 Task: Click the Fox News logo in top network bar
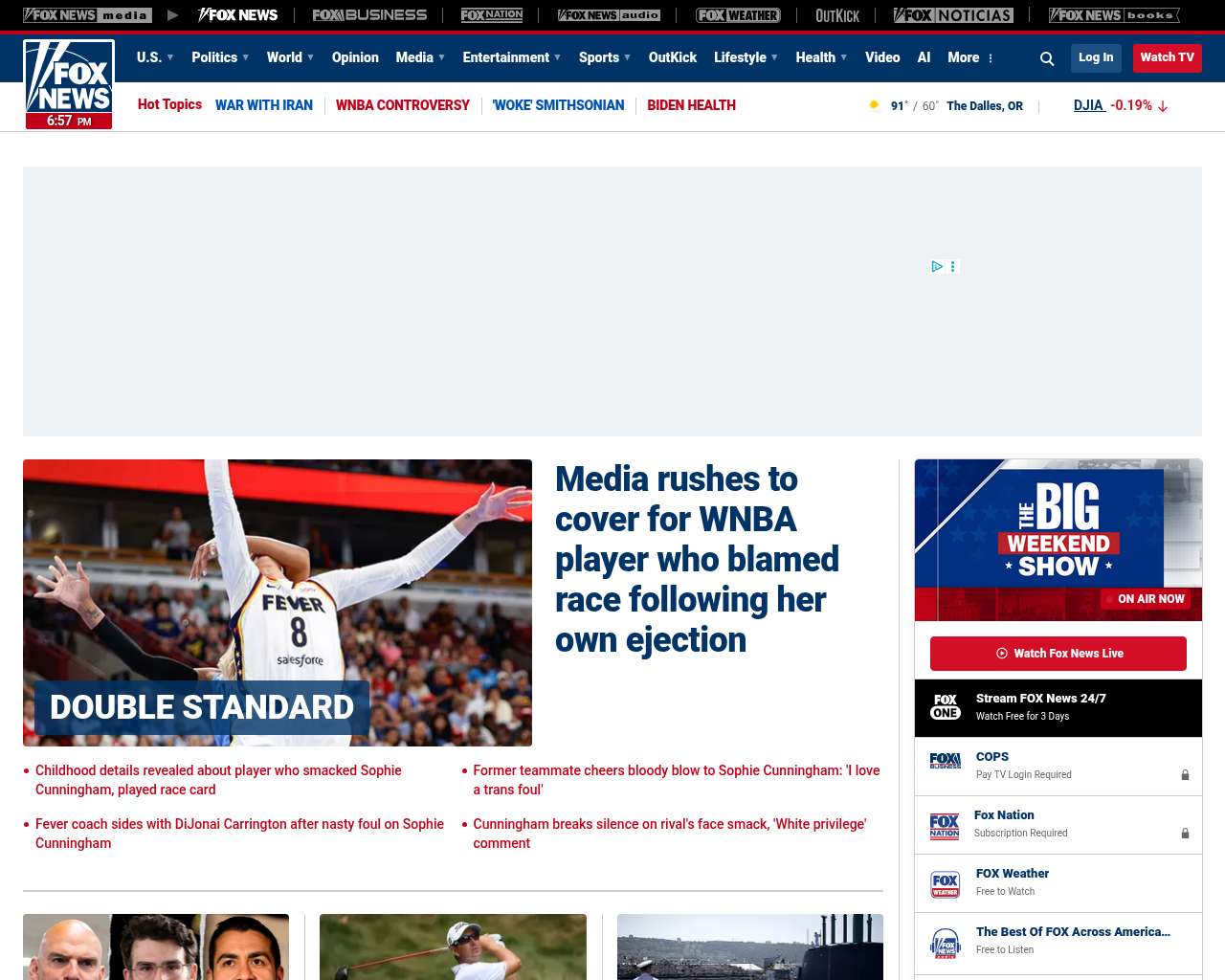(237, 15)
